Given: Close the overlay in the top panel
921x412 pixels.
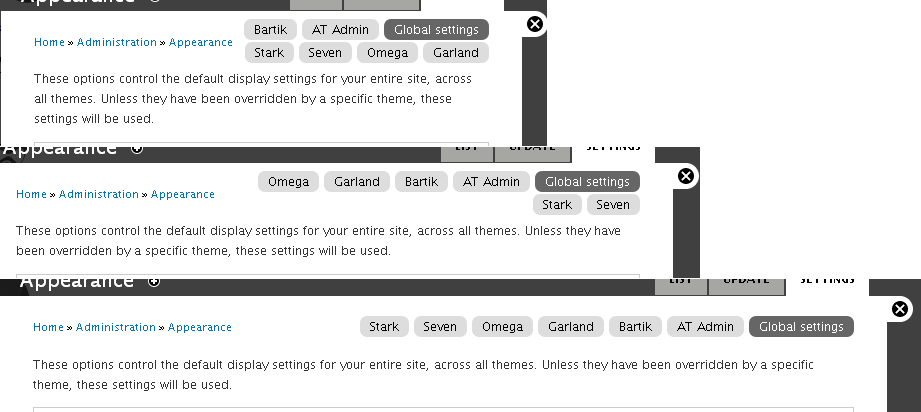Looking at the screenshot, I should click(x=535, y=24).
